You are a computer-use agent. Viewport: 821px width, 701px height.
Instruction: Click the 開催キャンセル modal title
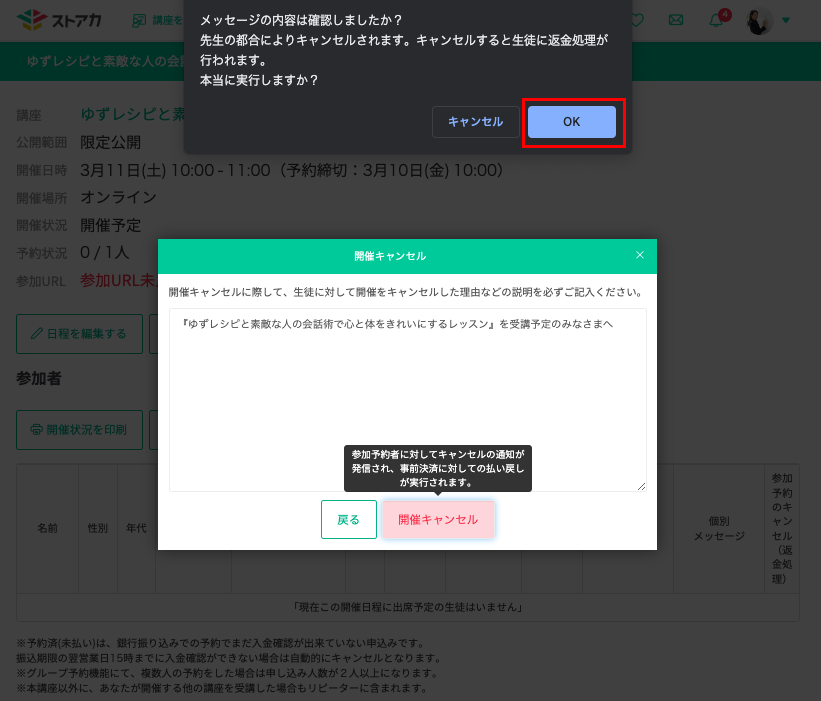(x=390, y=256)
